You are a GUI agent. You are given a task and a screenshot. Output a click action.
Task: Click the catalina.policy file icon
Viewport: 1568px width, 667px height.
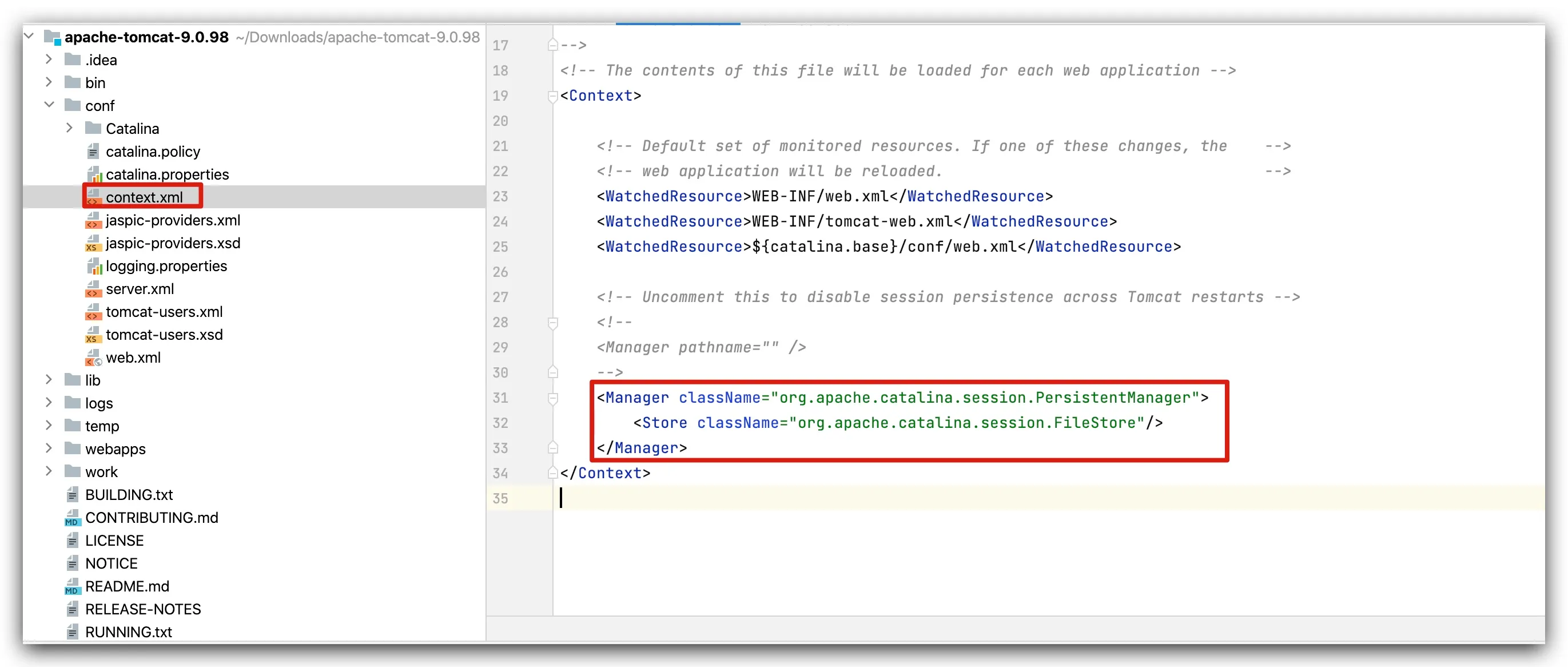(x=93, y=150)
